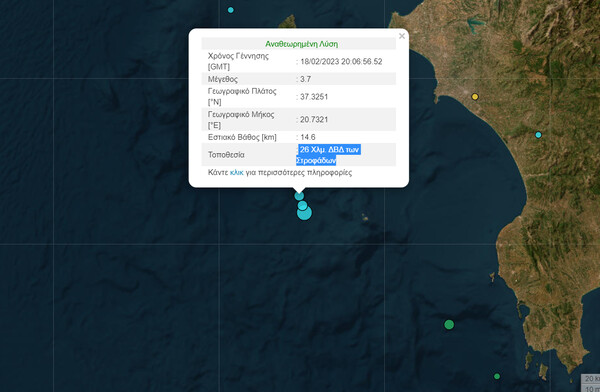This screenshot has width=600, height=392.
Task: Select the cyan earthquake marker near the top edge
Action: [231, 10]
